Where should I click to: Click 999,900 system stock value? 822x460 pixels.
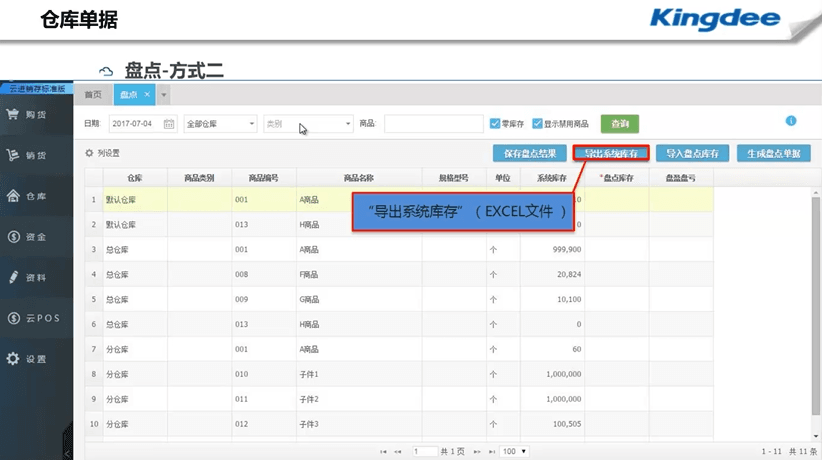(x=567, y=250)
